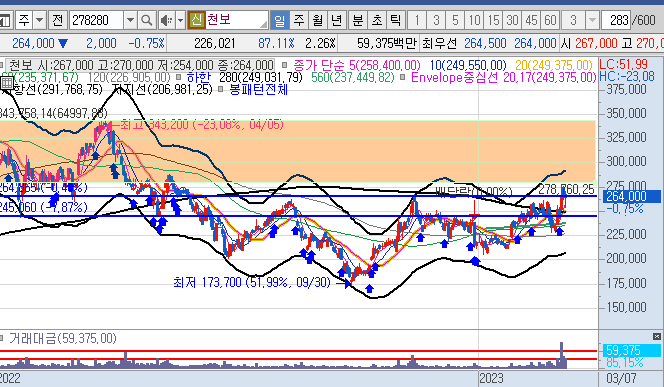Click the 최저 173,700 low marker label
664x387 pixels.
(252, 282)
